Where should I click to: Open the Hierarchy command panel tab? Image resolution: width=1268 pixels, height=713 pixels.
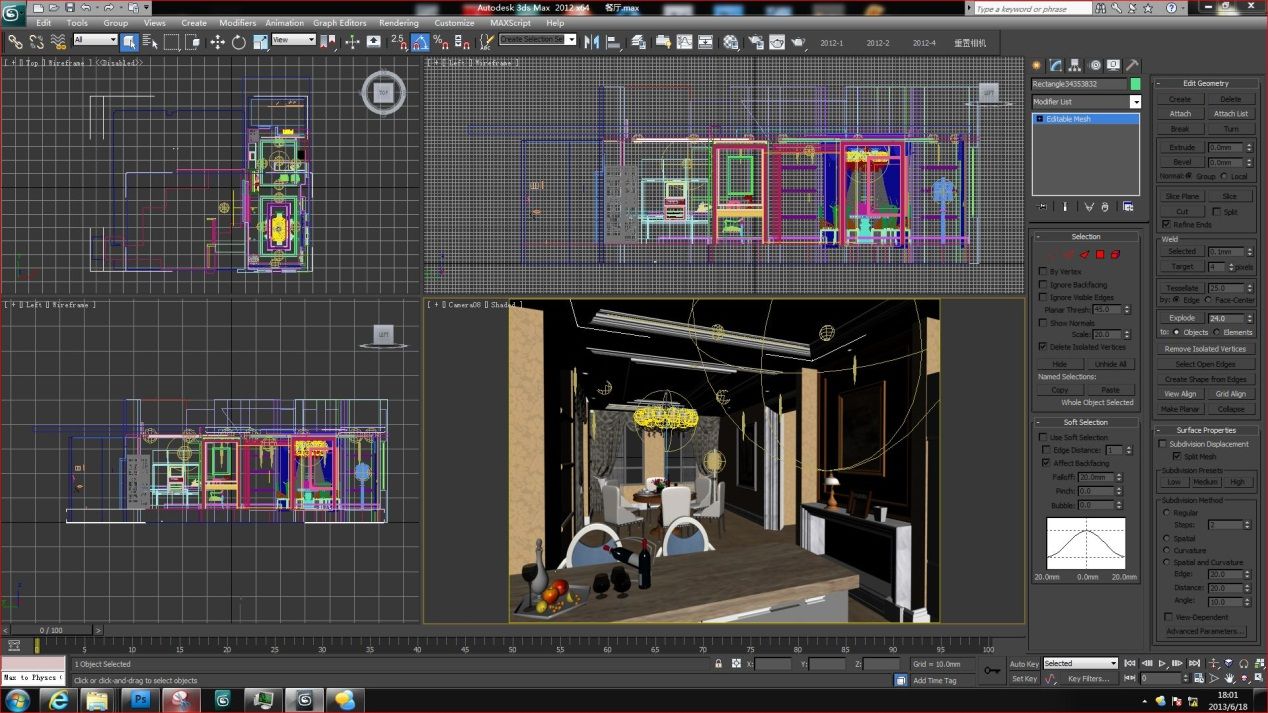1076,65
